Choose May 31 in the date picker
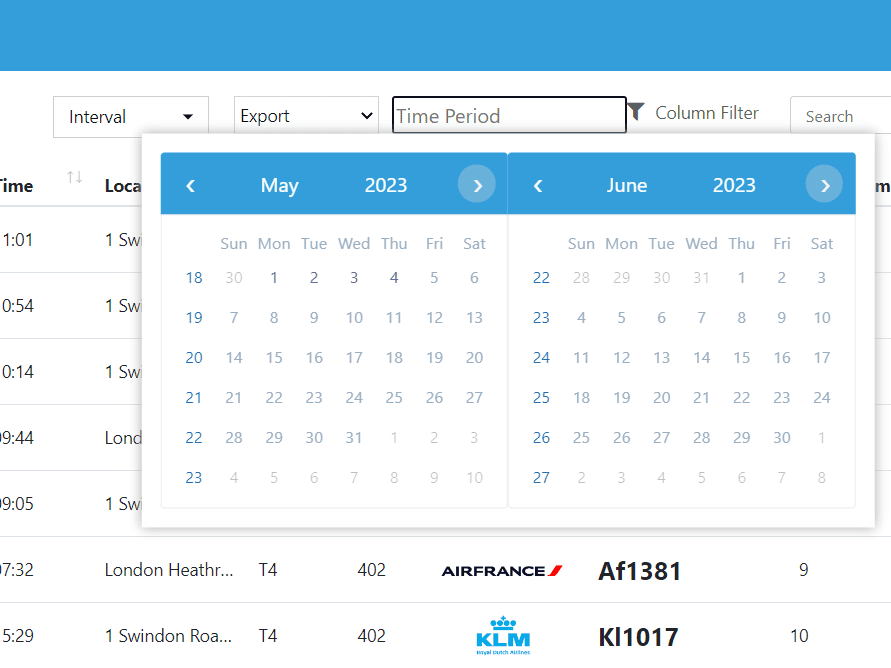The image size is (891, 668). 354,438
